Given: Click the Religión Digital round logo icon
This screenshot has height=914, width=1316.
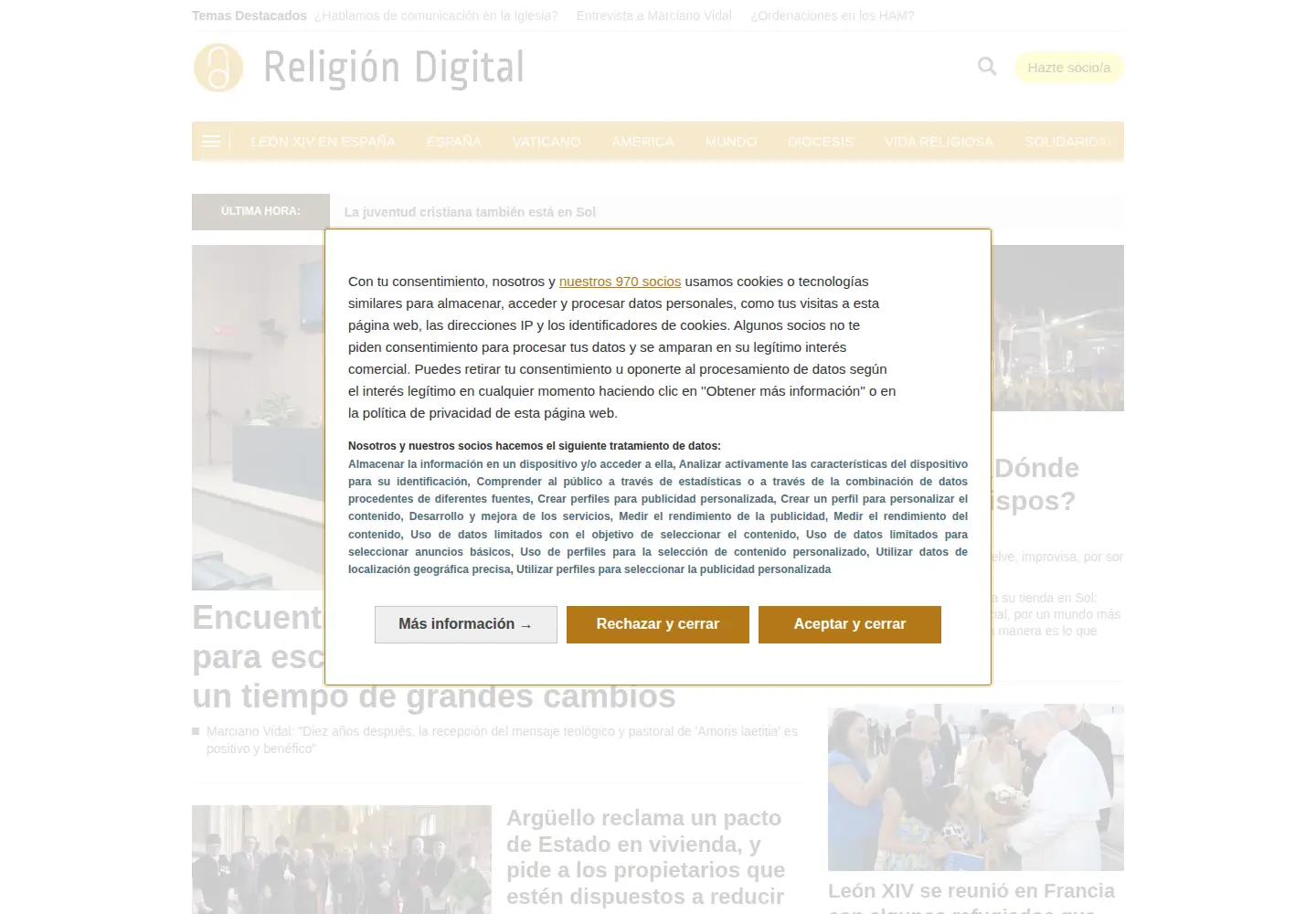Looking at the screenshot, I should (x=218, y=68).
